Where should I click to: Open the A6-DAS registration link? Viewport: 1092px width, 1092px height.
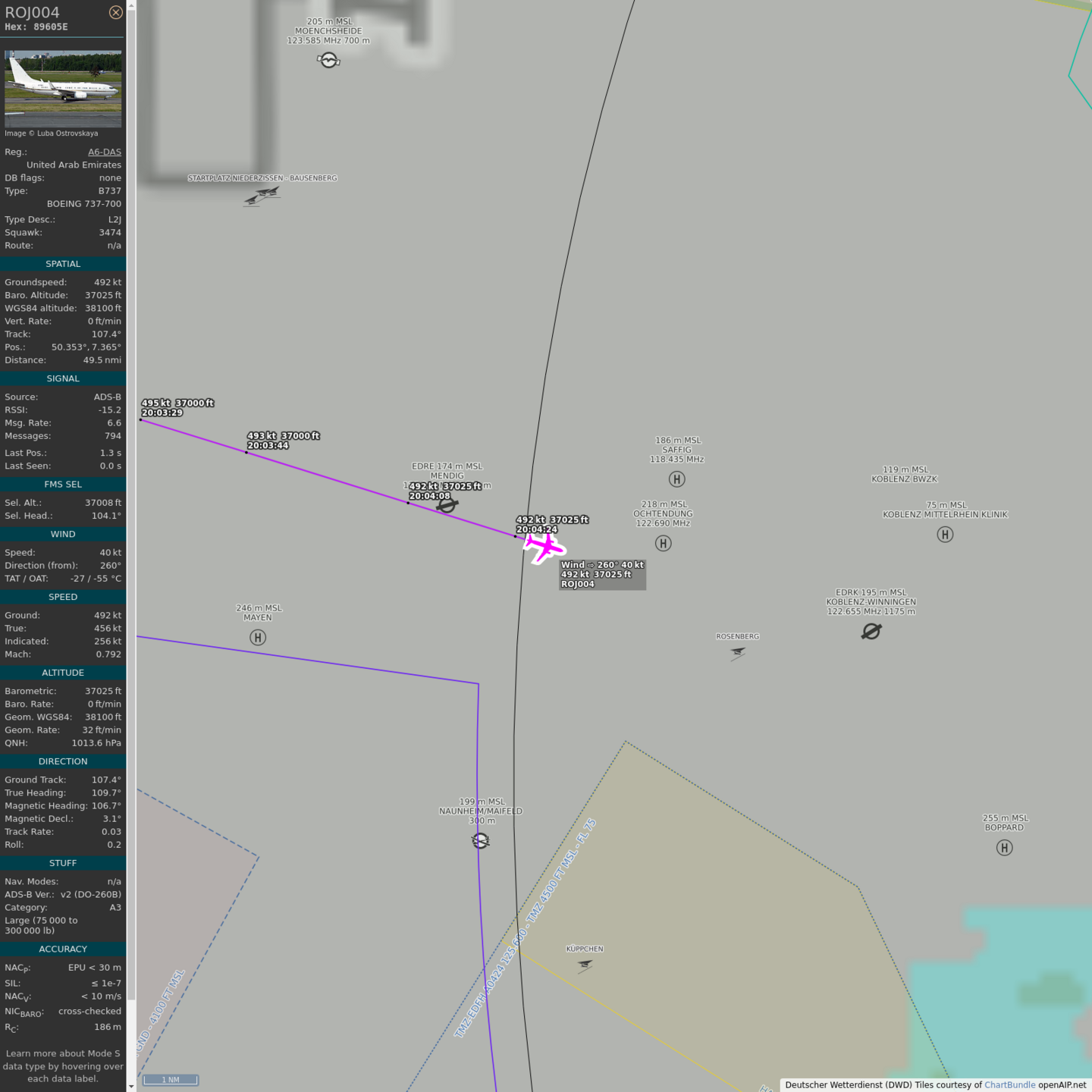coord(104,152)
